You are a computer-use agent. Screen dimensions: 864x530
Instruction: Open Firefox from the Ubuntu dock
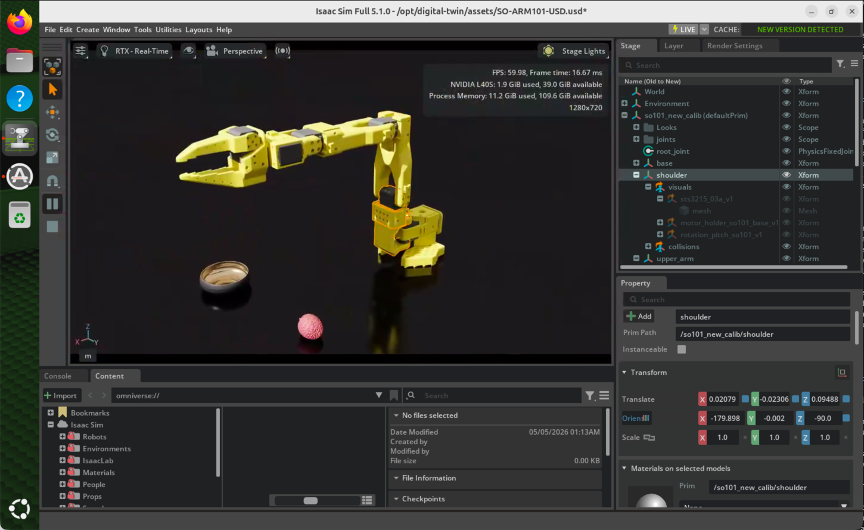tap(19, 23)
